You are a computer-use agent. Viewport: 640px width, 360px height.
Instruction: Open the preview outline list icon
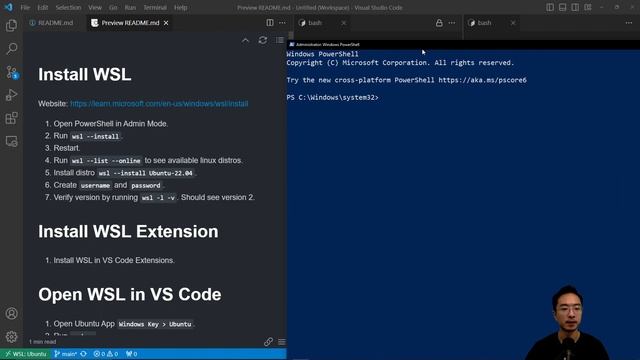coord(280,40)
